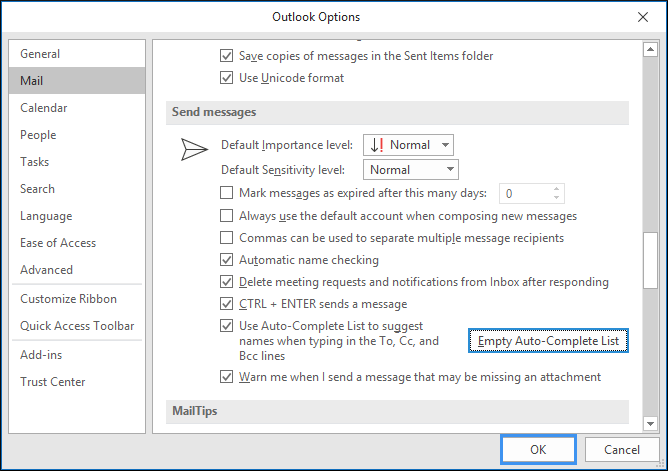
Task: Enable commas to separate recipients checkbox
Action: 226,238
